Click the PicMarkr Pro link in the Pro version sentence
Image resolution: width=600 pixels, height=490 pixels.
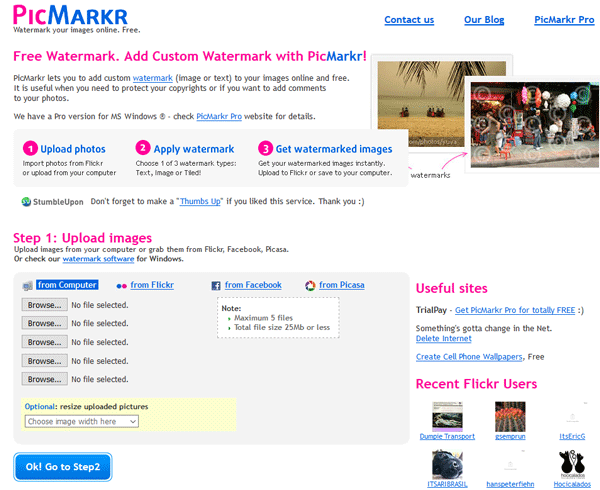pos(219,116)
